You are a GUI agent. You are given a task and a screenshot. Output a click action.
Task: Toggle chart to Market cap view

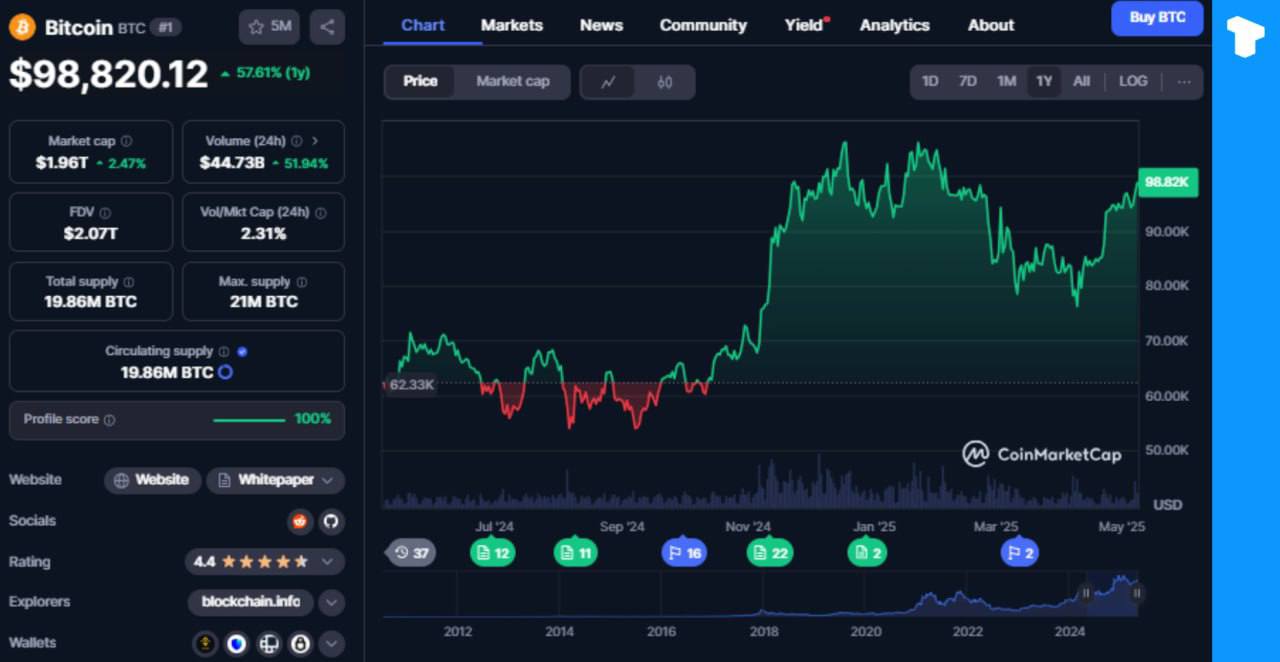[x=512, y=82]
